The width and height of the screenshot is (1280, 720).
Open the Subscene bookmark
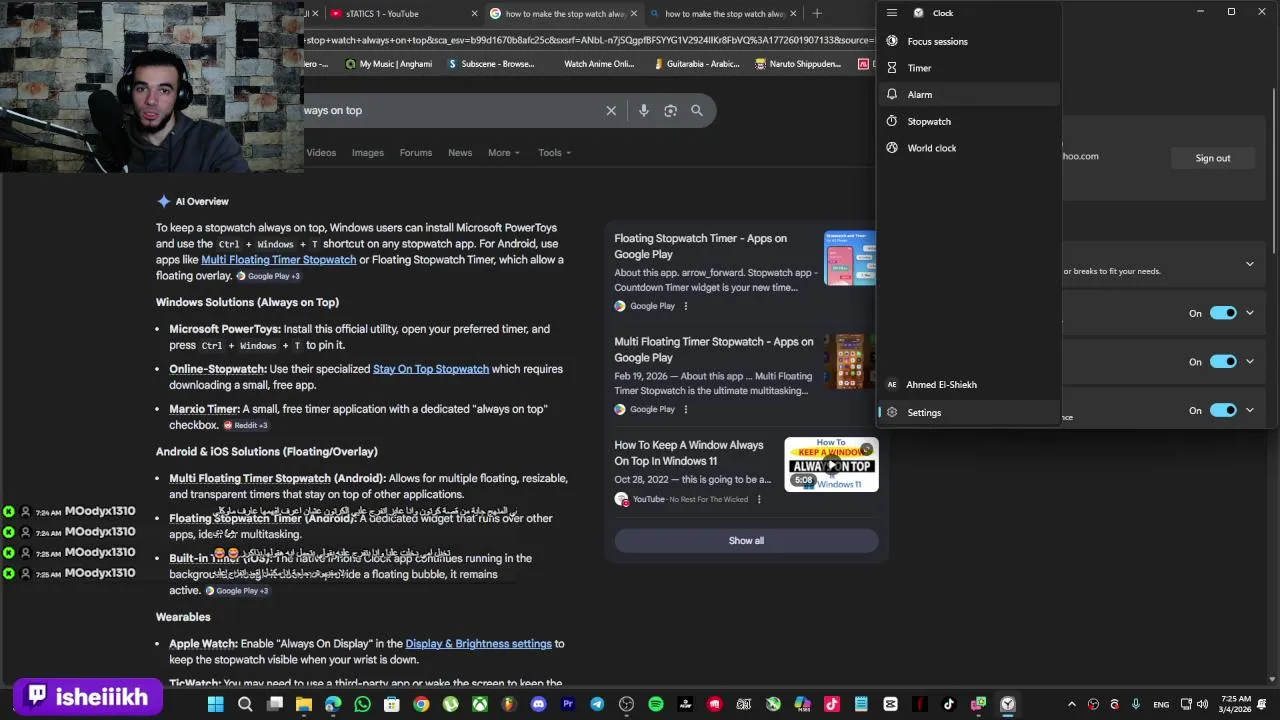click(491, 64)
